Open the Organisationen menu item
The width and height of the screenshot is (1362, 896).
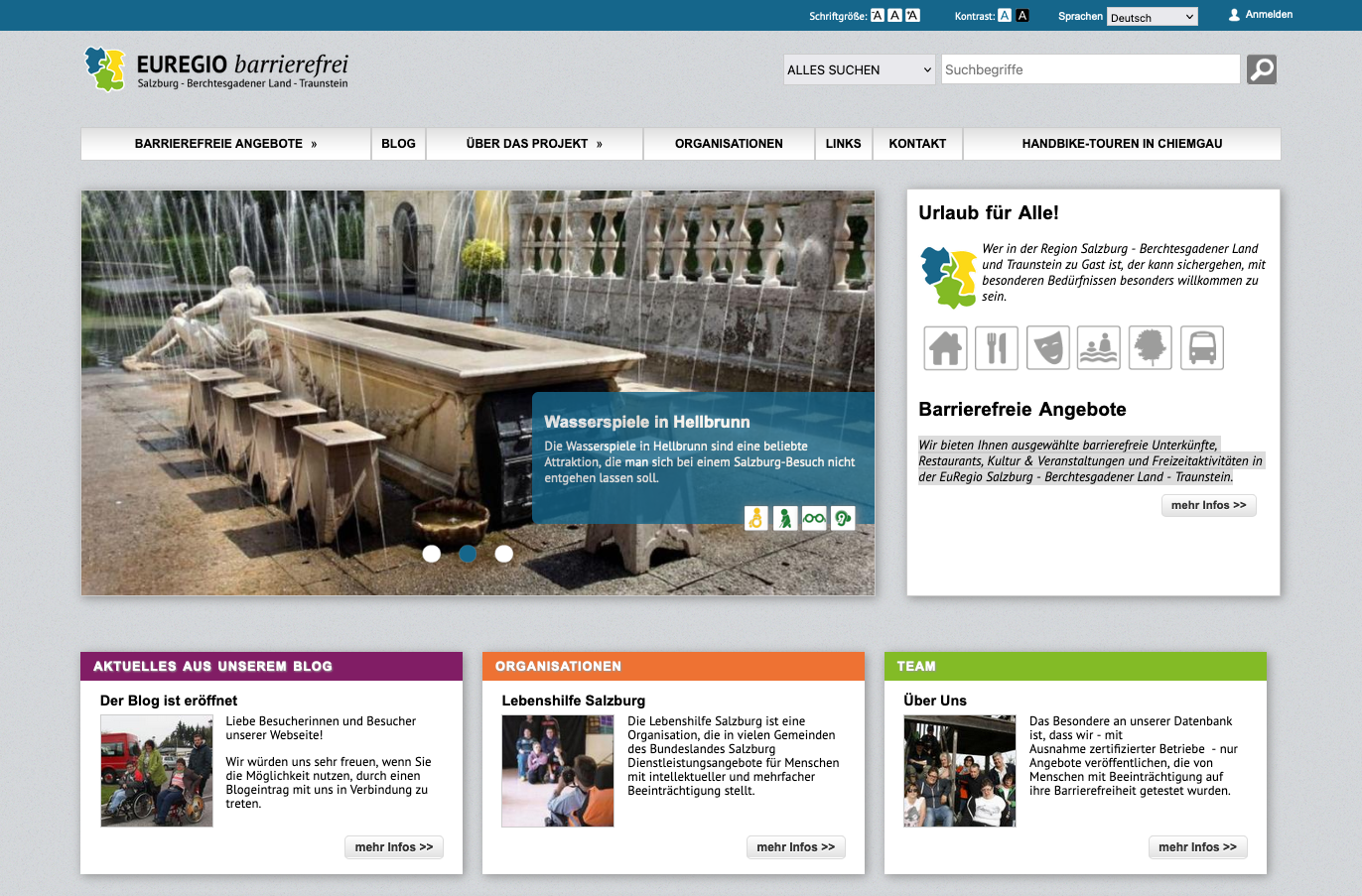[729, 144]
